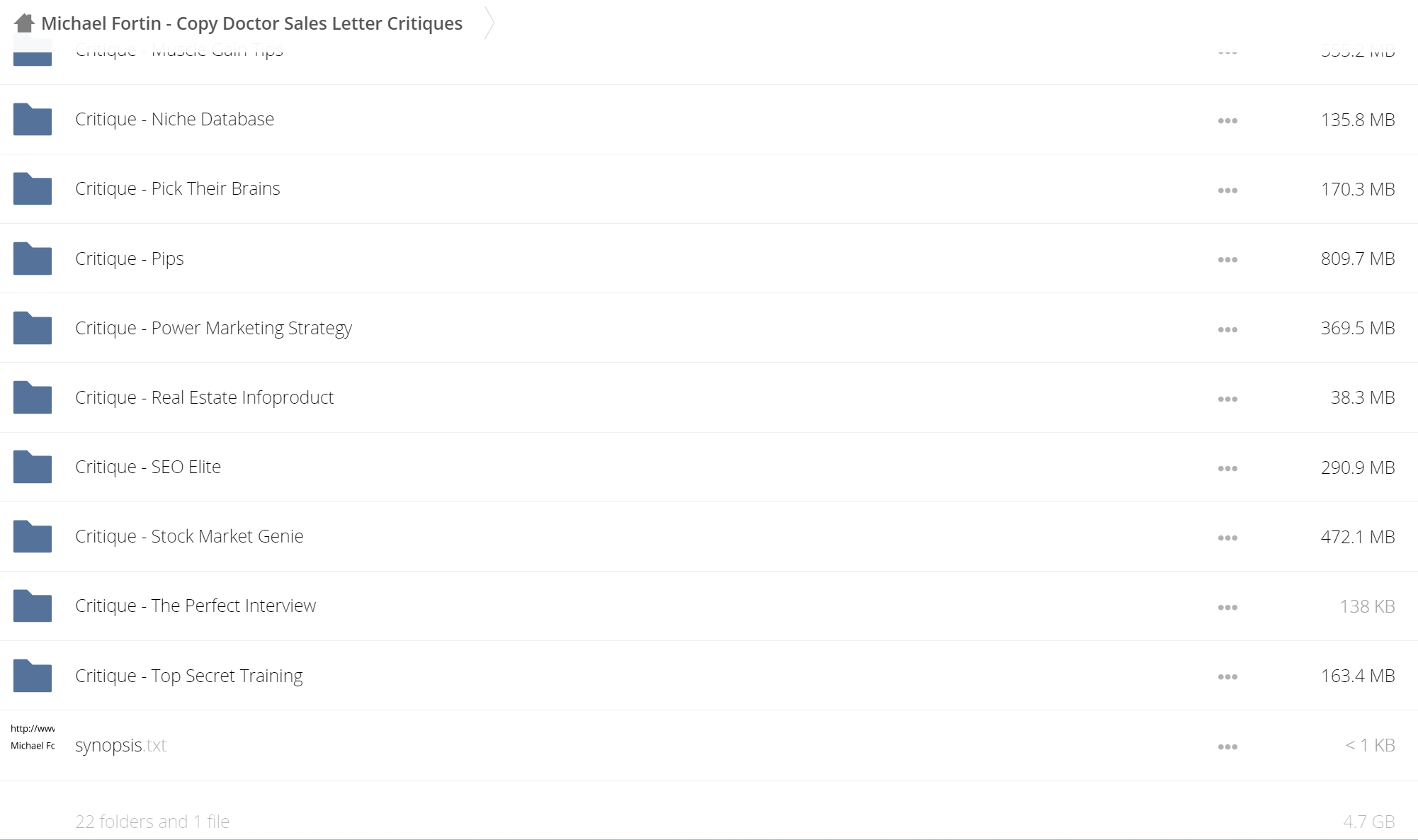
Task: Open more options for Pips folder
Action: pyautogui.click(x=1227, y=260)
